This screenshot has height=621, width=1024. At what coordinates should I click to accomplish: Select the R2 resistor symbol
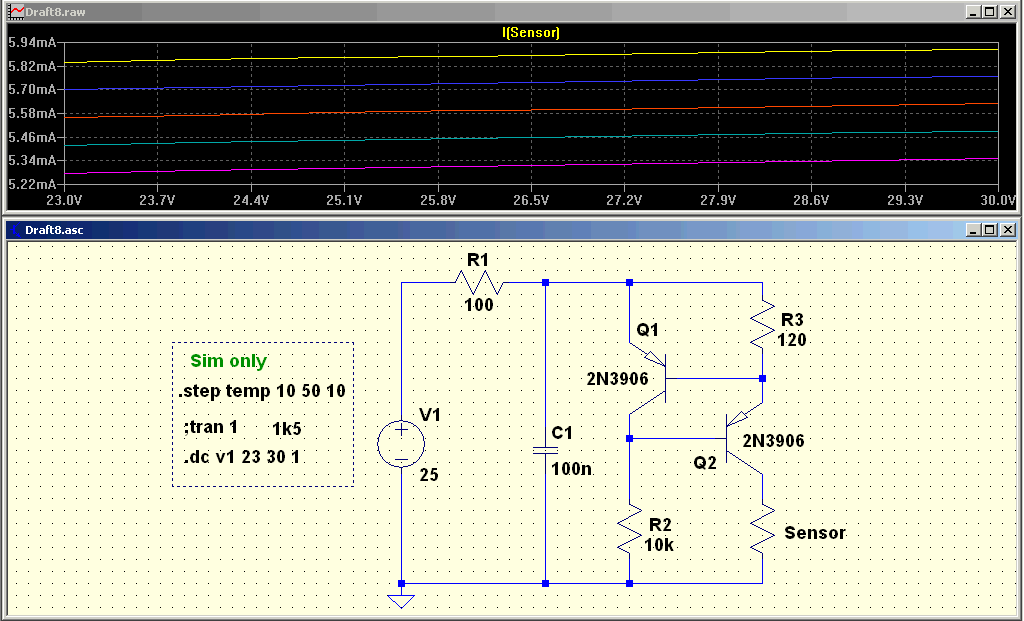[630, 530]
